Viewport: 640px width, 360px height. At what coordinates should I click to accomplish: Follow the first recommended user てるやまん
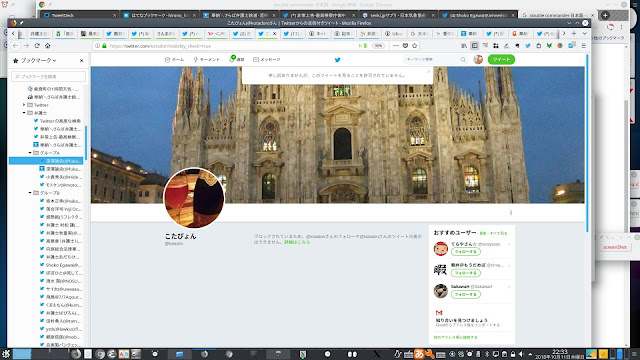[x=465, y=251]
